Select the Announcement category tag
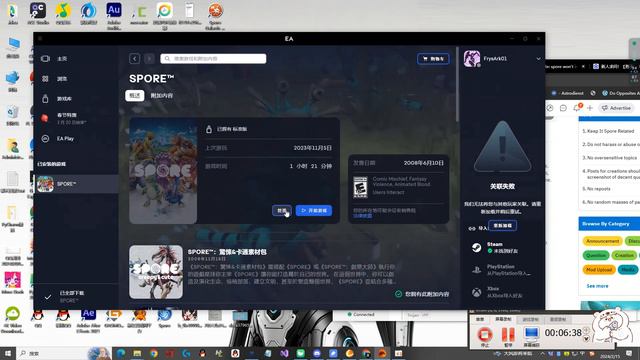Screen dimensions: 640x360 pos(602,241)
